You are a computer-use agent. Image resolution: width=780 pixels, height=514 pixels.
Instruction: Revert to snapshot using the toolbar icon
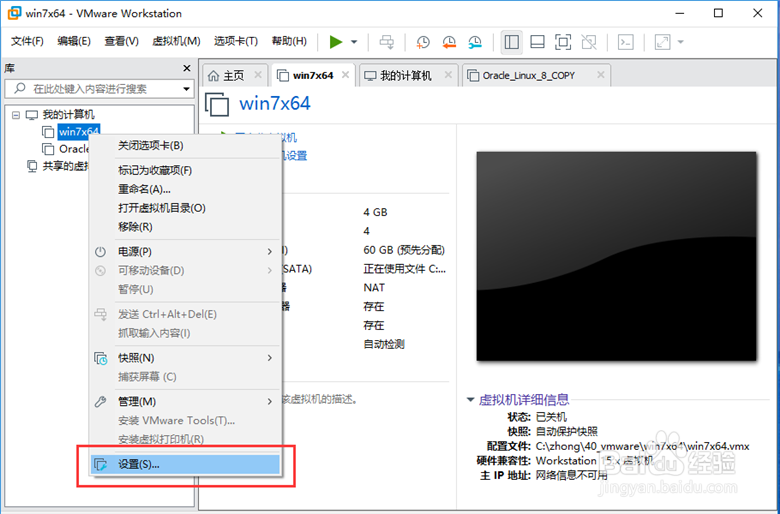pyautogui.click(x=449, y=42)
